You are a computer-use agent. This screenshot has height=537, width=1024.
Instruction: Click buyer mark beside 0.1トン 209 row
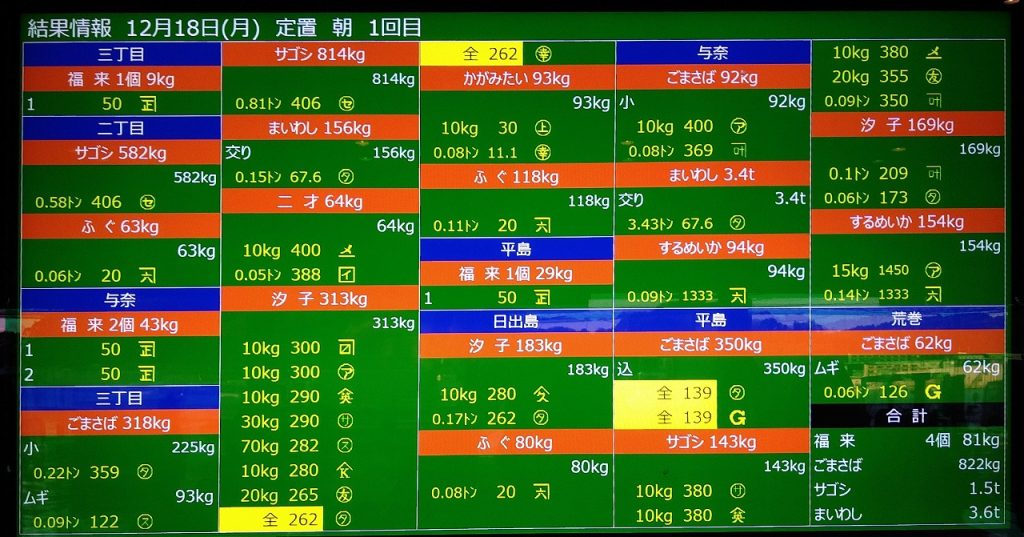[933, 174]
